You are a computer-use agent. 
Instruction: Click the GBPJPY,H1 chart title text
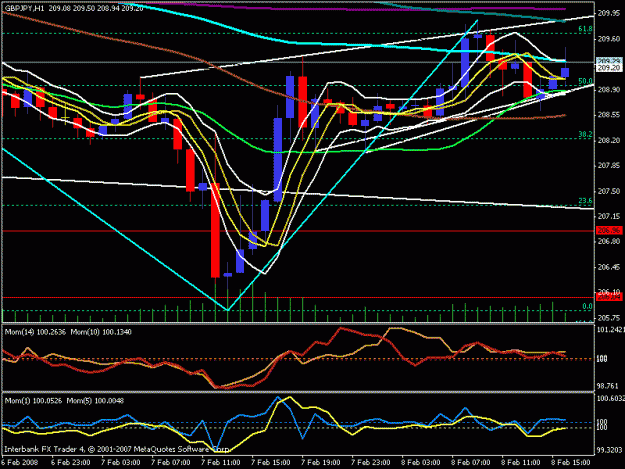click(x=24, y=8)
